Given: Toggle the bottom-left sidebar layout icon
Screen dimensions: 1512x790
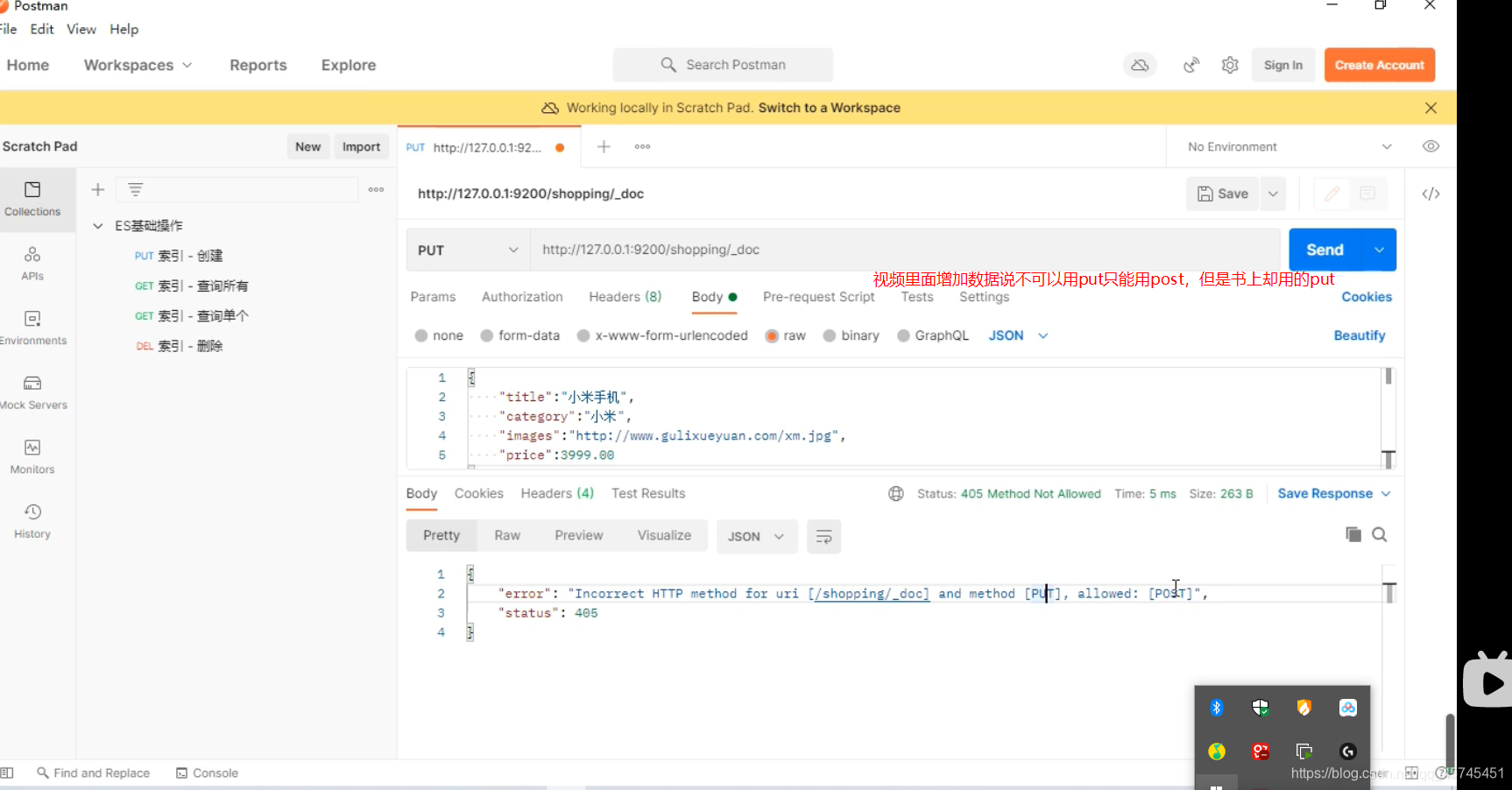Looking at the screenshot, I should [7, 772].
